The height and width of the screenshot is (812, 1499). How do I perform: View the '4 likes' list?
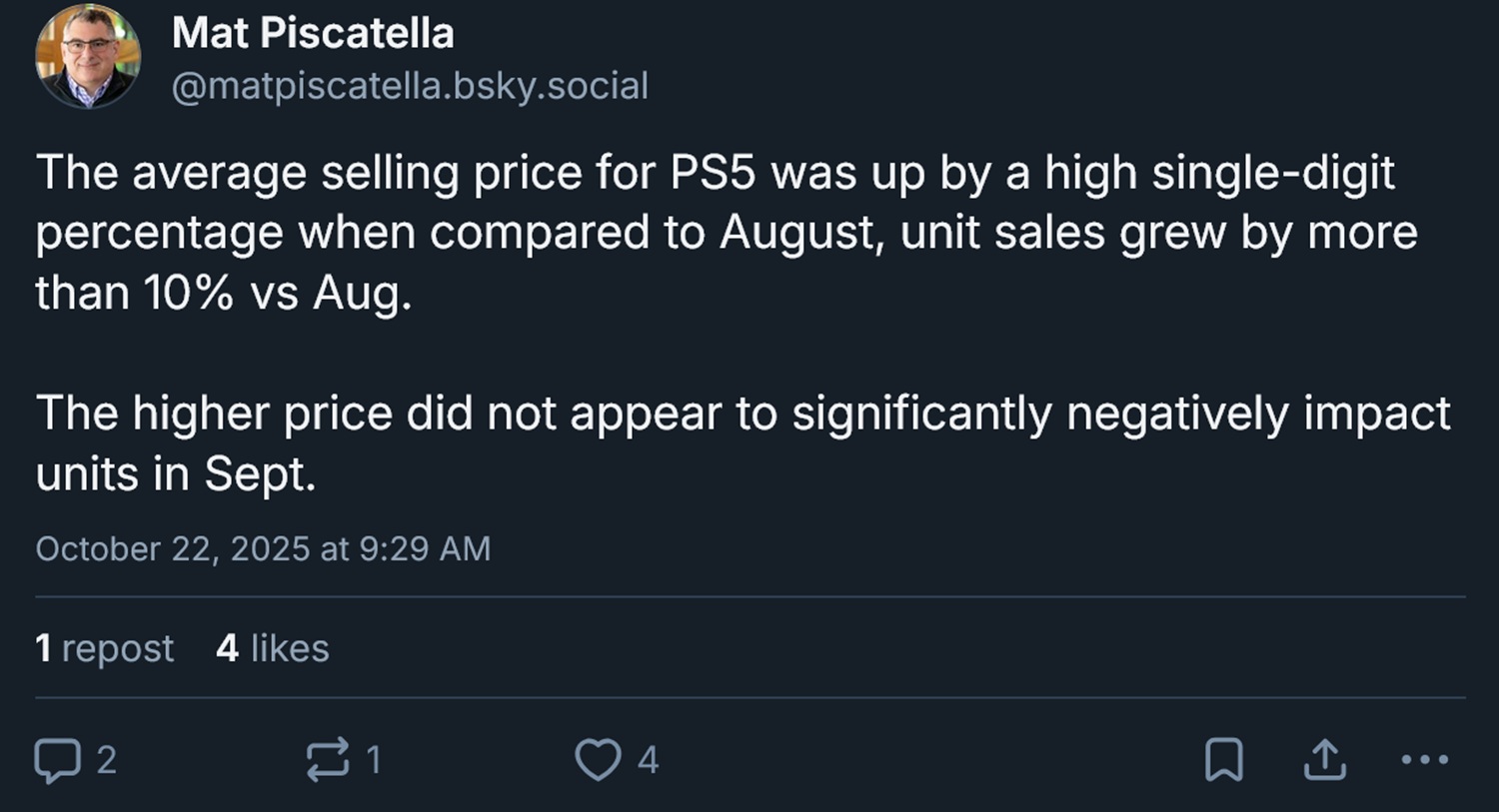272,648
